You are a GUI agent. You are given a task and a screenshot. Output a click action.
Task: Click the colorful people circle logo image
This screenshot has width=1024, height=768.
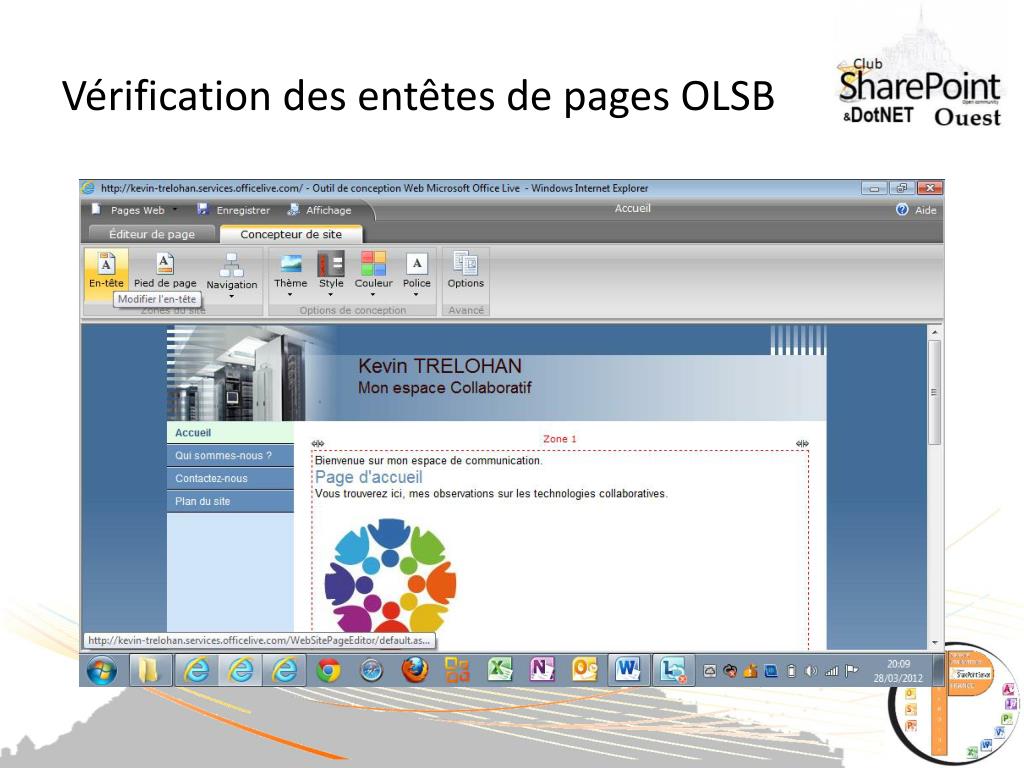tap(390, 575)
